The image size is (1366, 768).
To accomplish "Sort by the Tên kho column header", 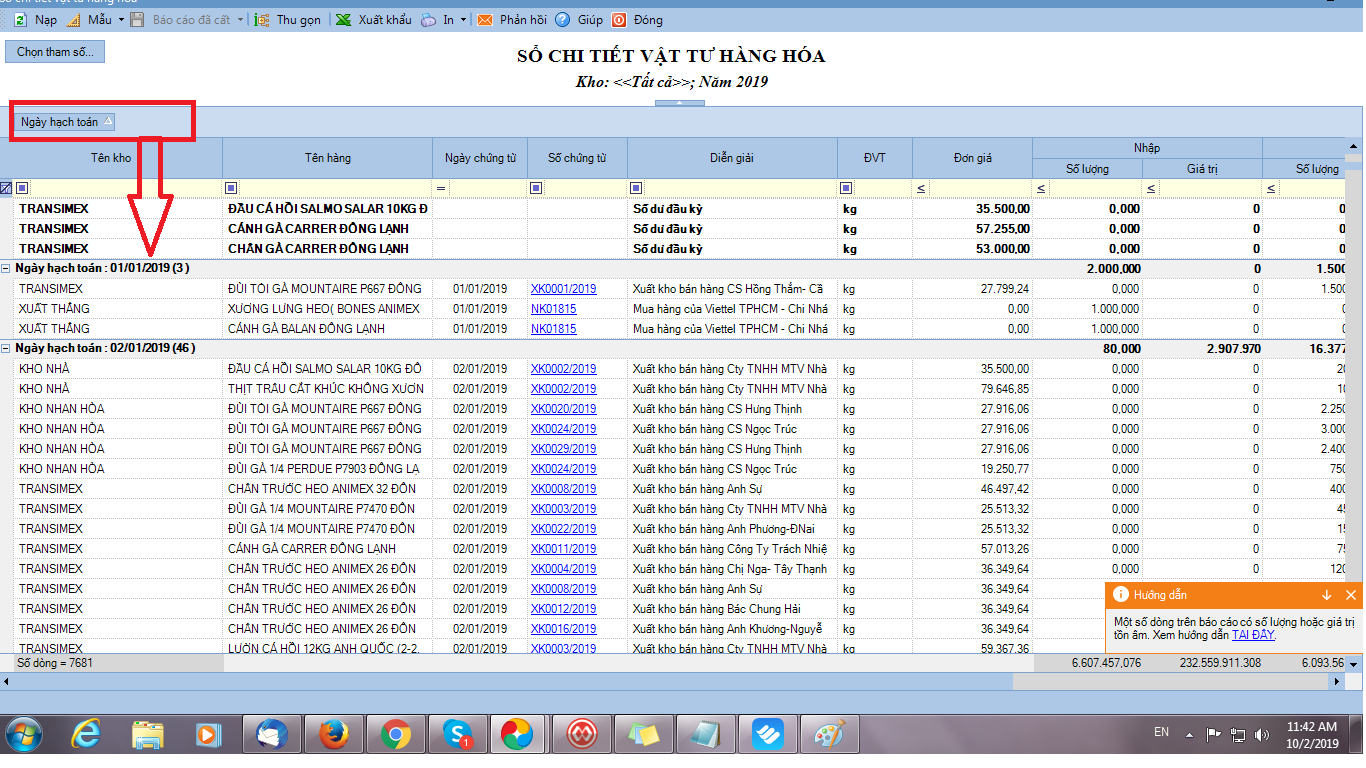I will pos(111,158).
